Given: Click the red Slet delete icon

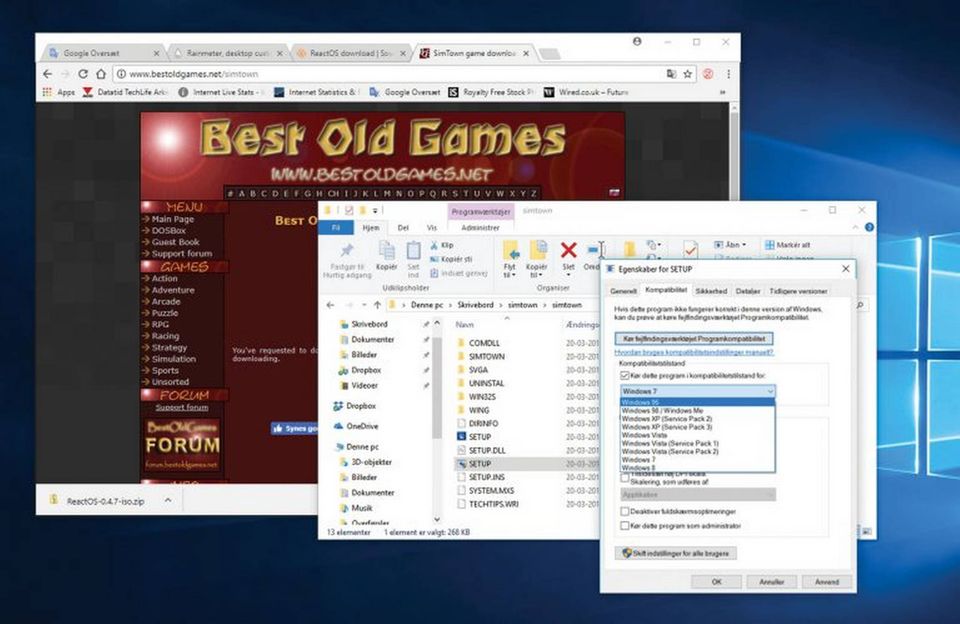Looking at the screenshot, I should (x=568, y=250).
